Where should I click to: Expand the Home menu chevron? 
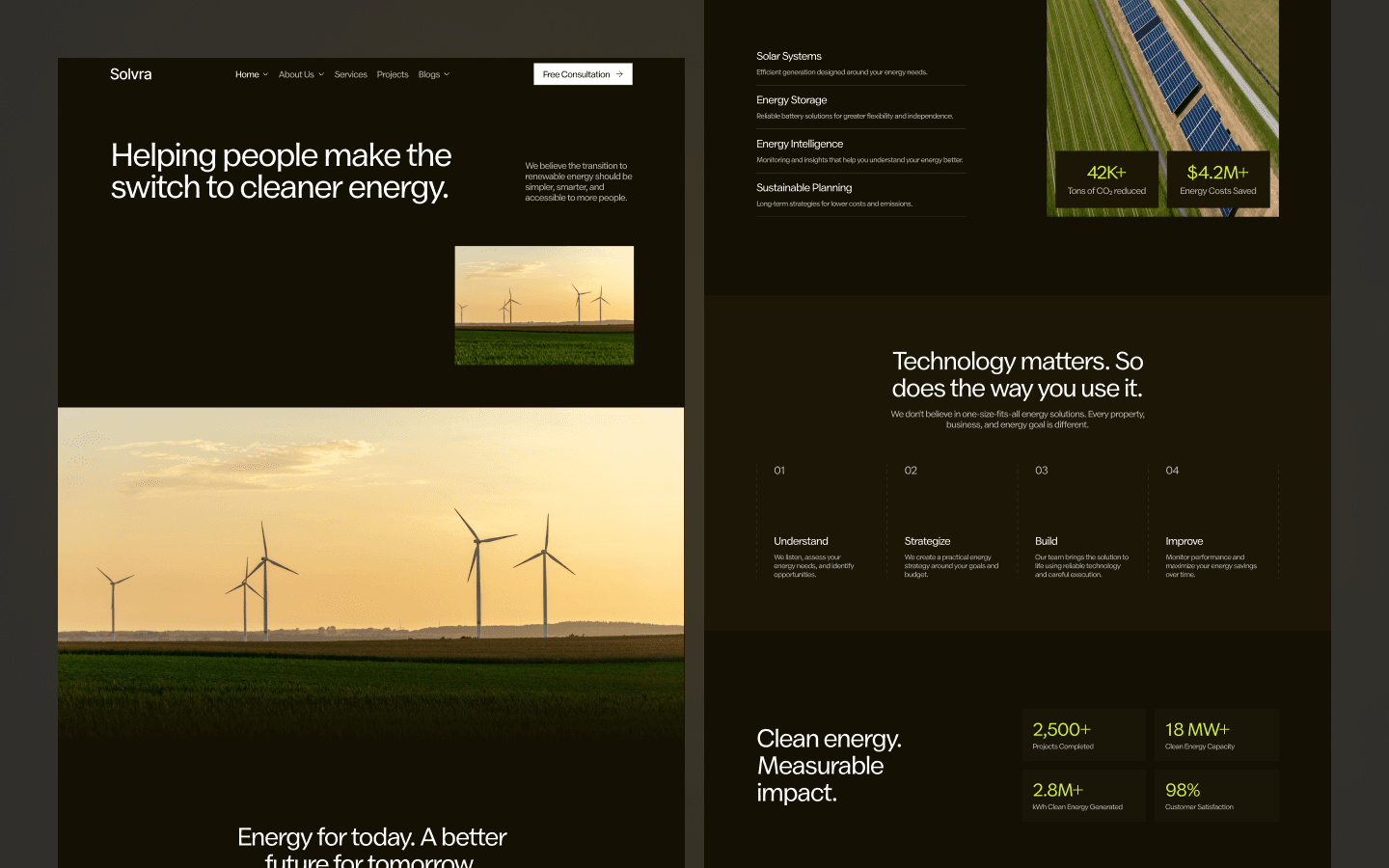click(265, 74)
